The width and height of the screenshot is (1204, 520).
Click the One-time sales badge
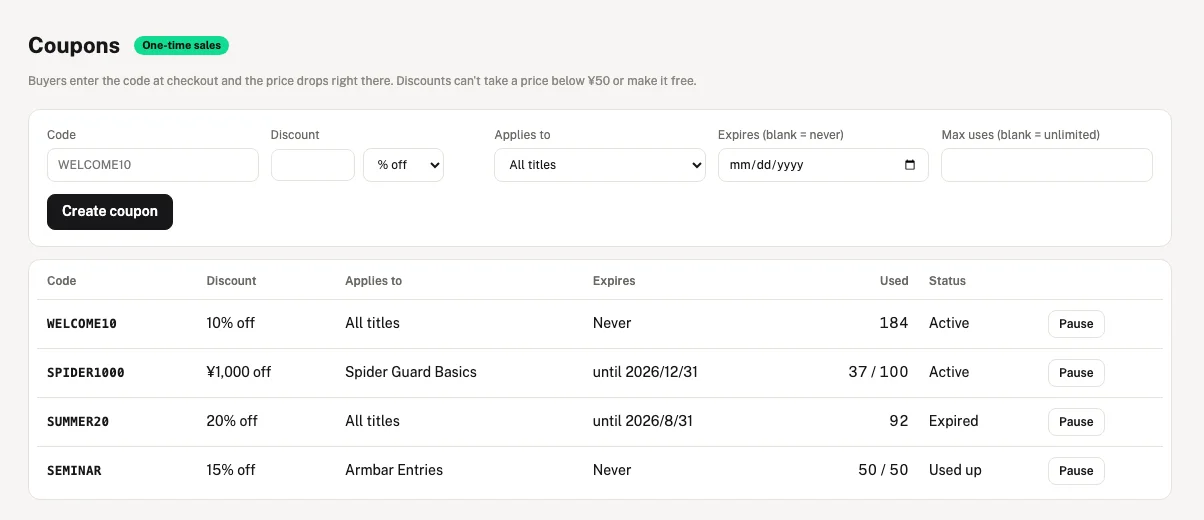181,45
